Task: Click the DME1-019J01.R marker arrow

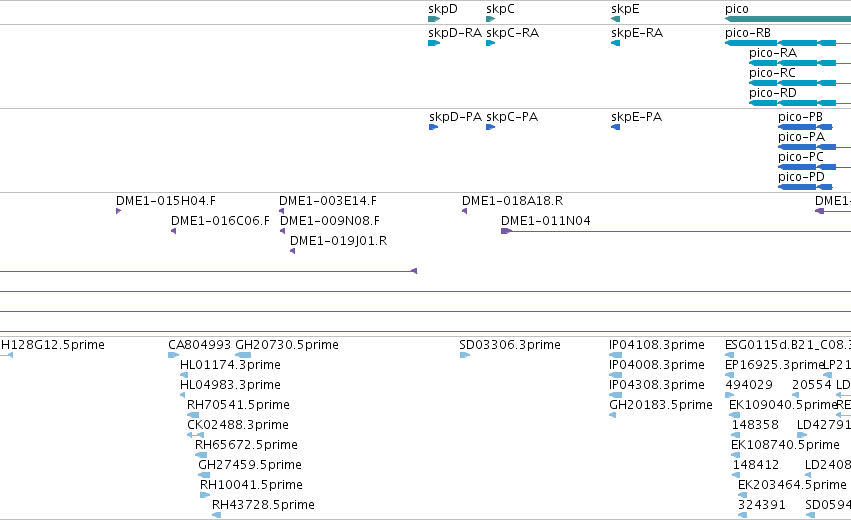Action: click(293, 251)
